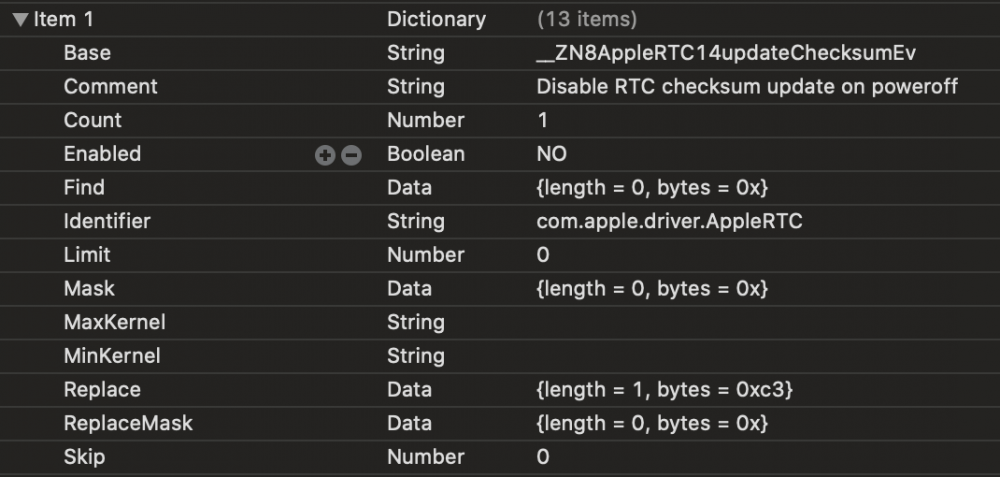Viewport: 1000px width, 477px height.
Task: Open the Dictionary type for Item 1
Action: [436, 20]
